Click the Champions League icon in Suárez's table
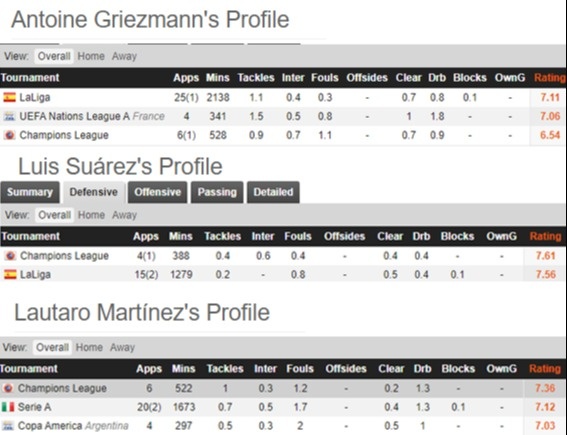 coord(10,256)
